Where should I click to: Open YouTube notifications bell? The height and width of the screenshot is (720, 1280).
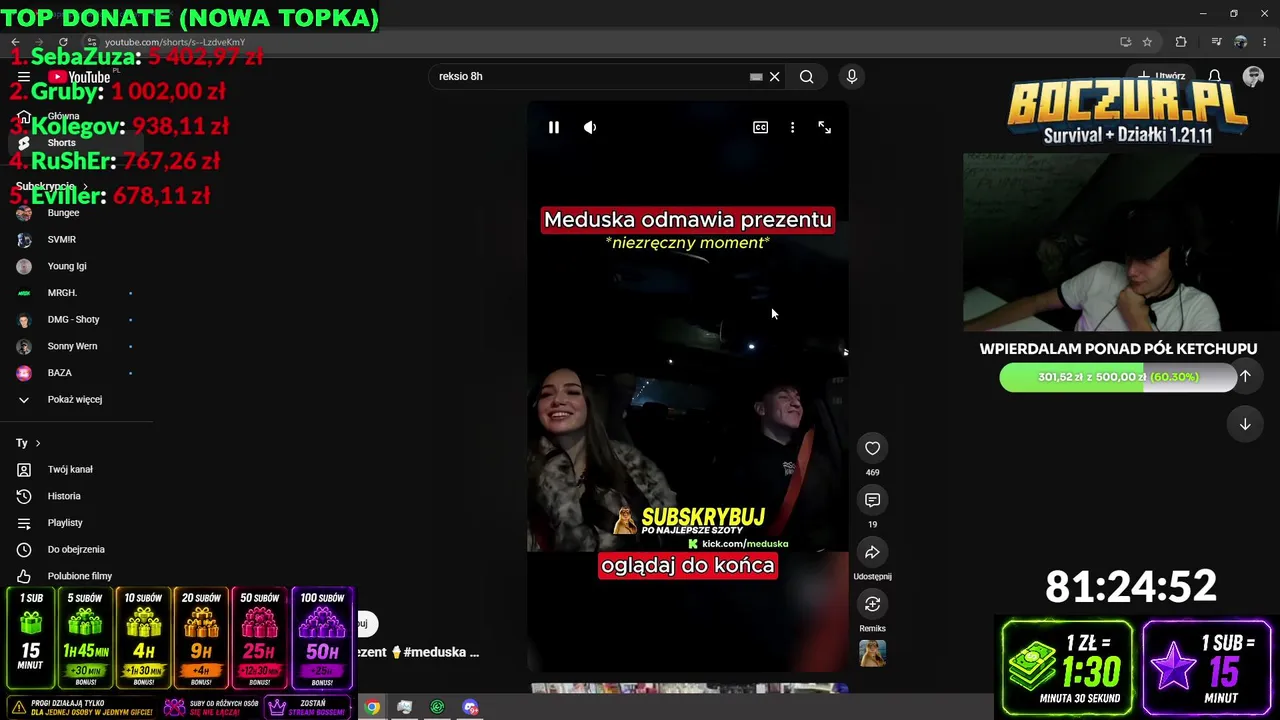pos(1214,76)
